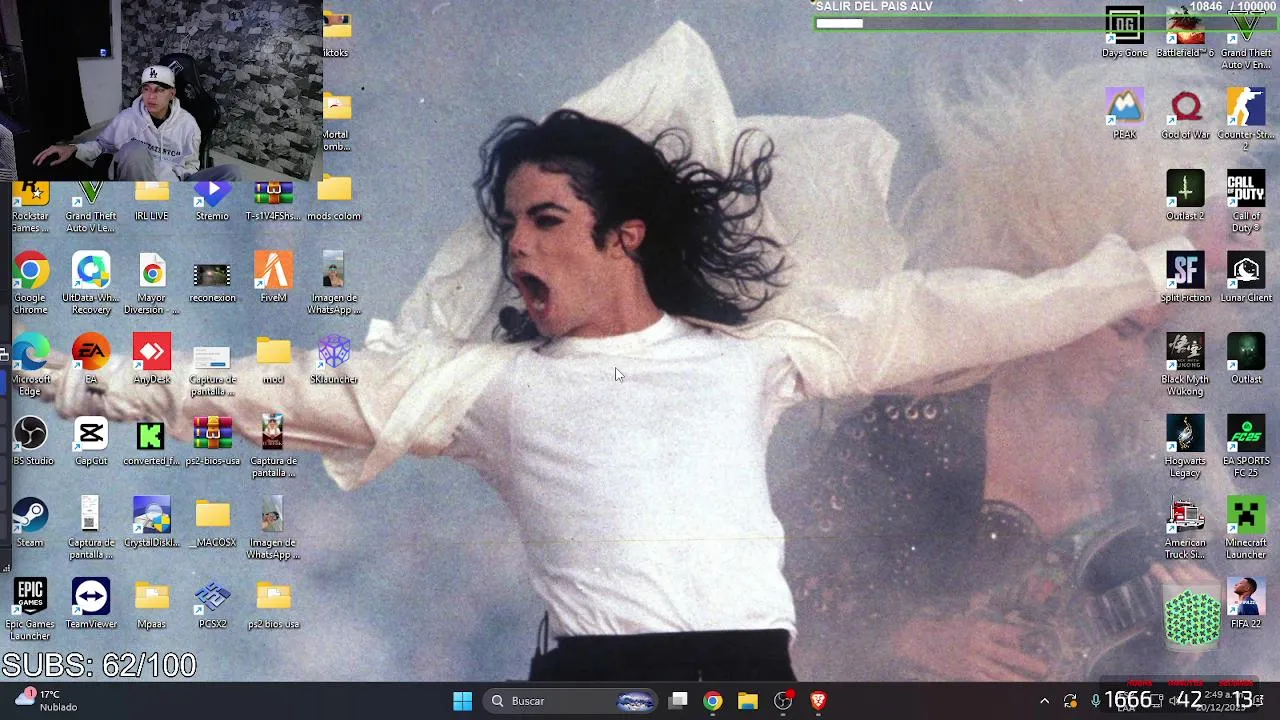1280x720 pixels.
Task: Open the mod folder
Action: [273, 359]
